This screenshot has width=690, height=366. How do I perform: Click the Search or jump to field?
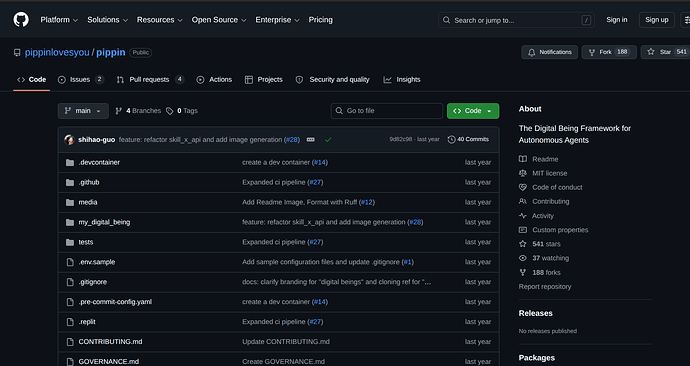coord(516,20)
